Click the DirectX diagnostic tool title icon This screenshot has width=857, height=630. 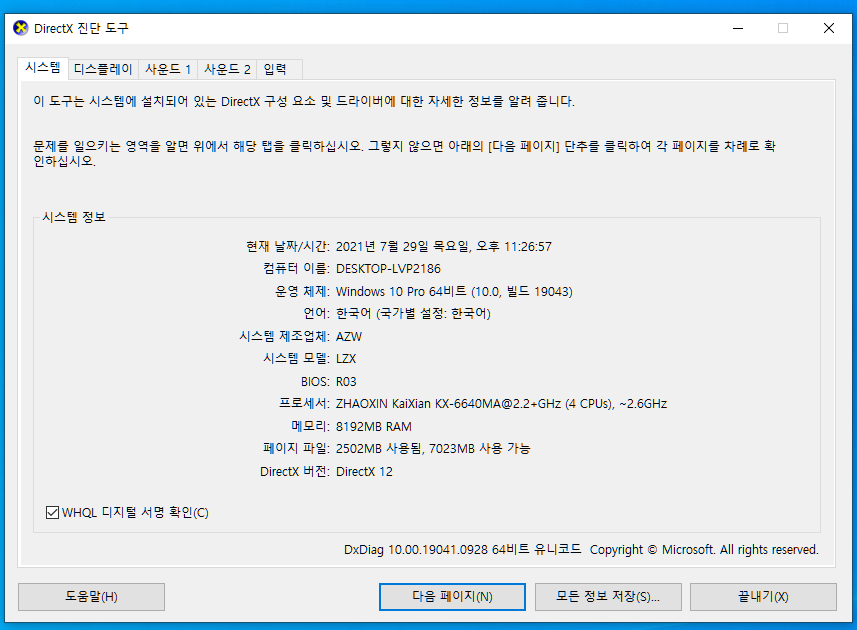coord(21,28)
